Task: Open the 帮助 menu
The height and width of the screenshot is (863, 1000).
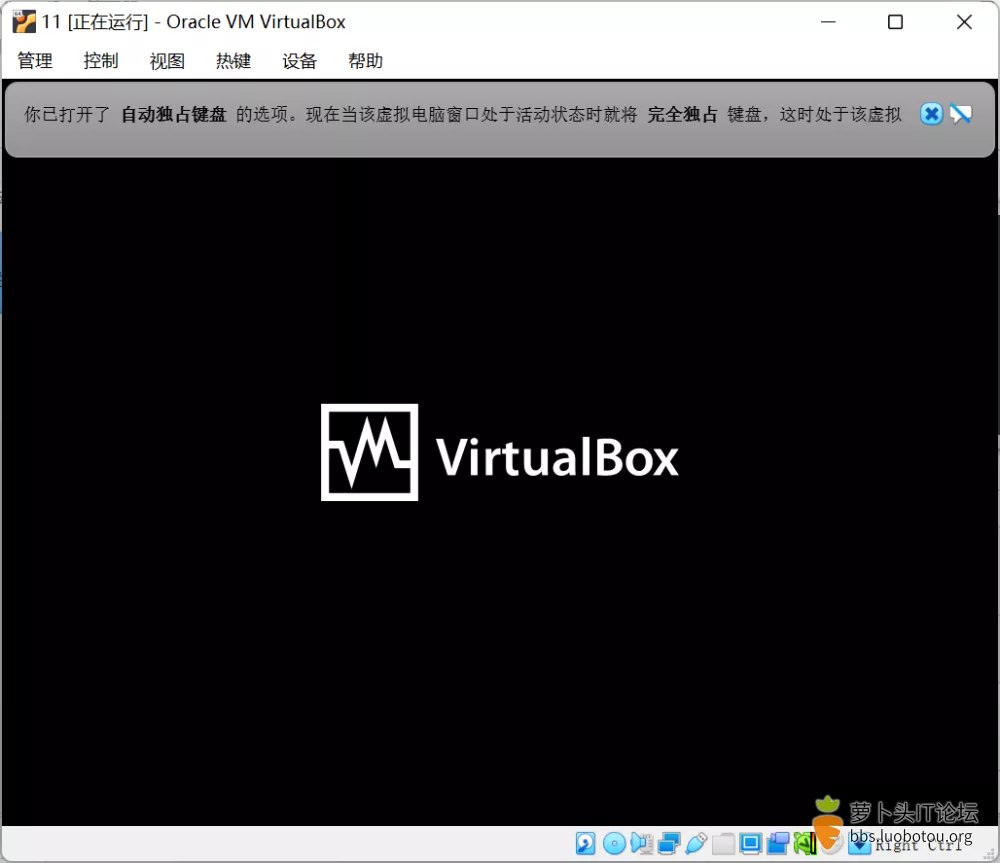Action: tap(365, 61)
